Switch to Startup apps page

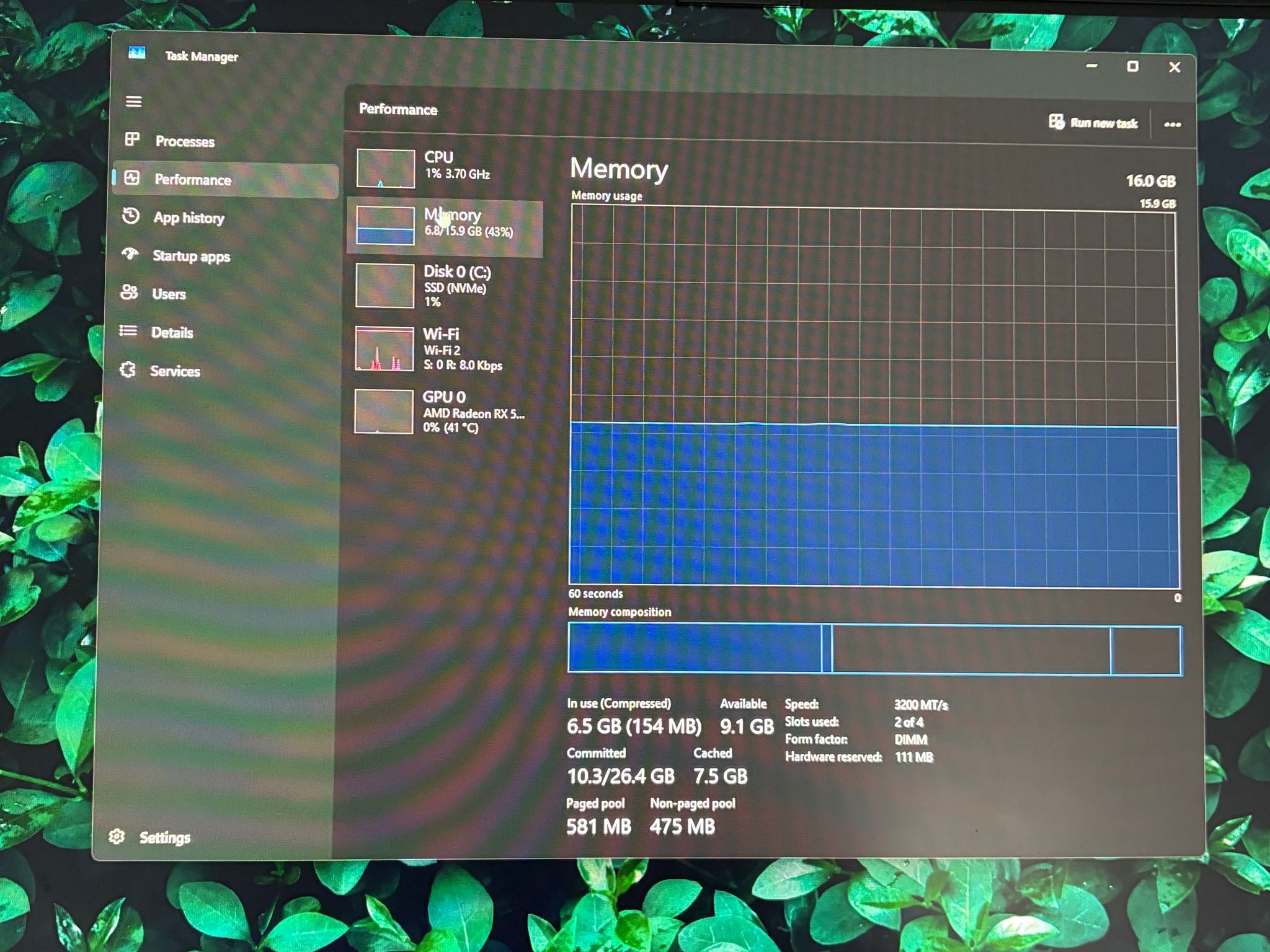point(191,256)
